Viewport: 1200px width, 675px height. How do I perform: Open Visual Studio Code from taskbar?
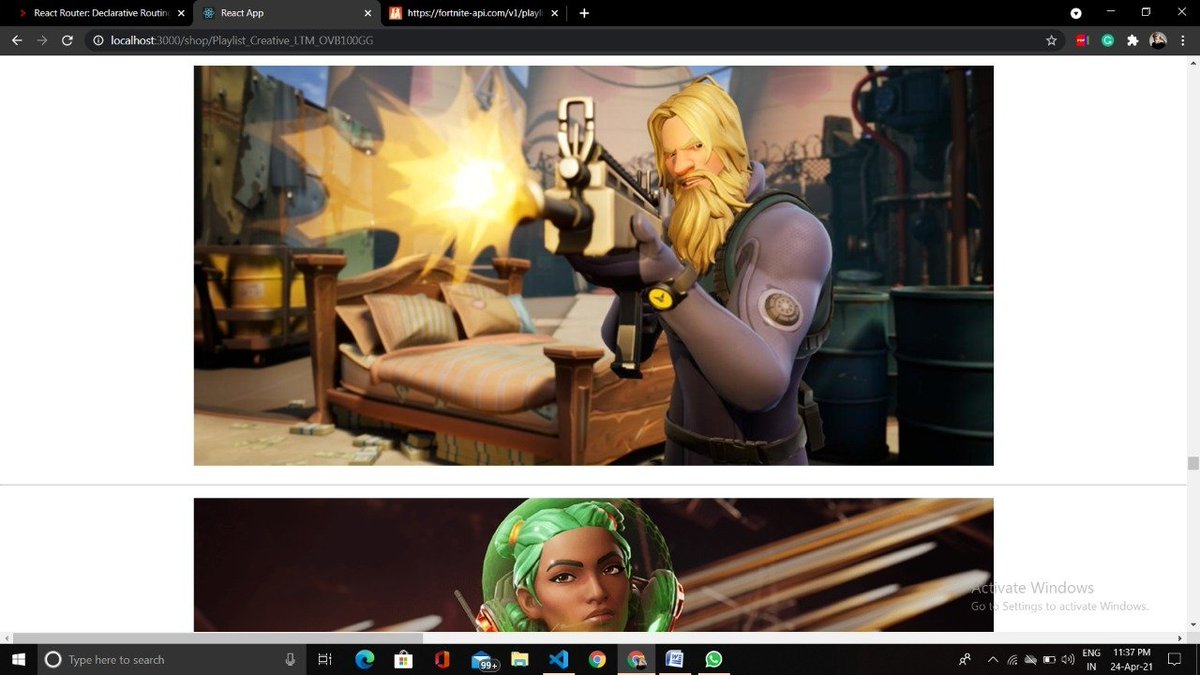(x=558, y=659)
